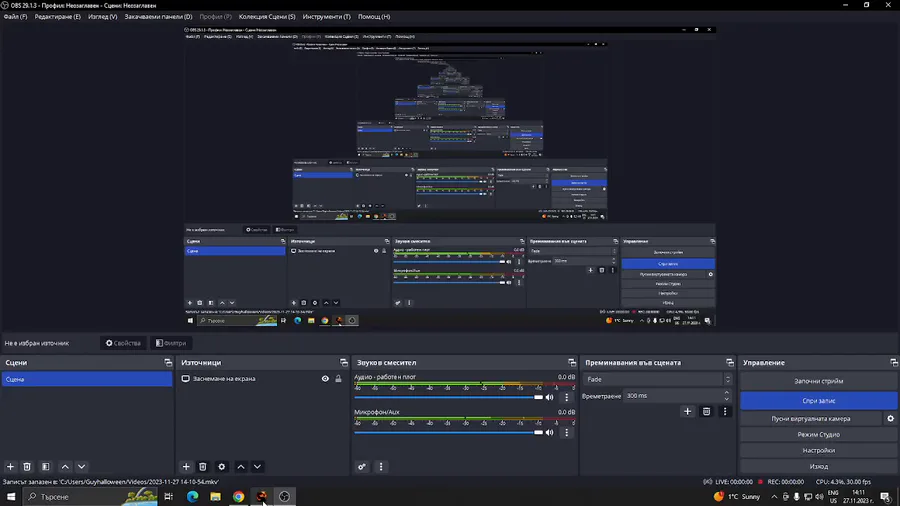Screen dimensions: 900x506
Task: Open File Explorer from the taskbar
Action: 215,496
